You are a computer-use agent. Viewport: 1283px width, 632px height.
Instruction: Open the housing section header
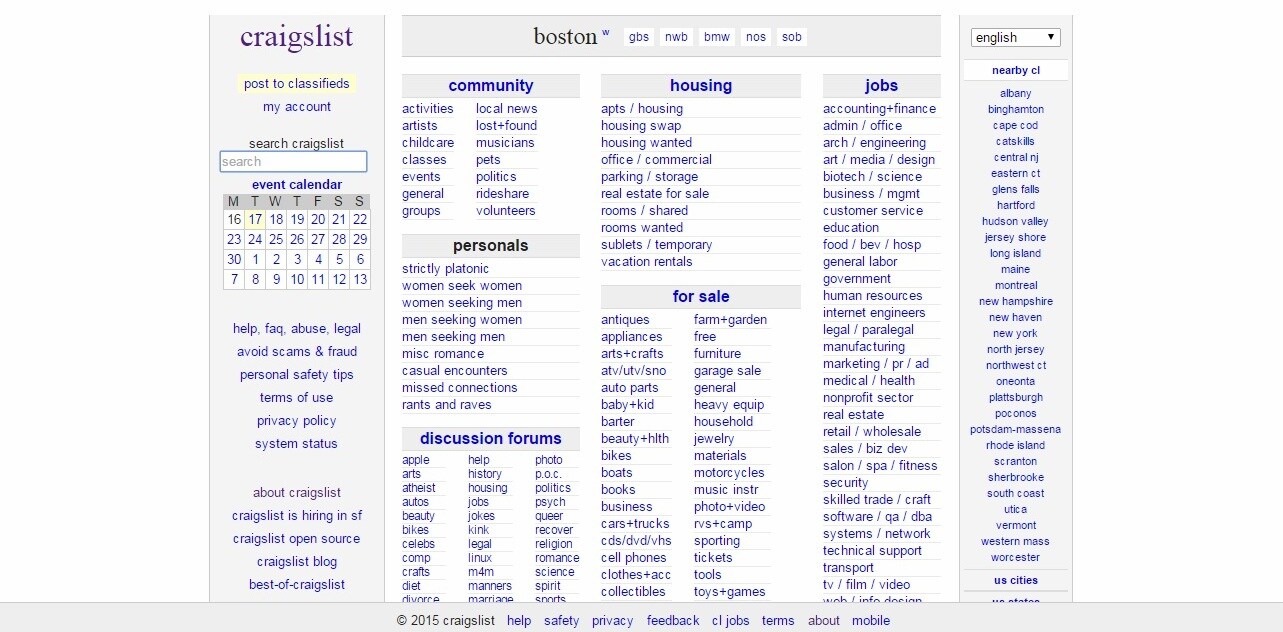[x=701, y=86]
